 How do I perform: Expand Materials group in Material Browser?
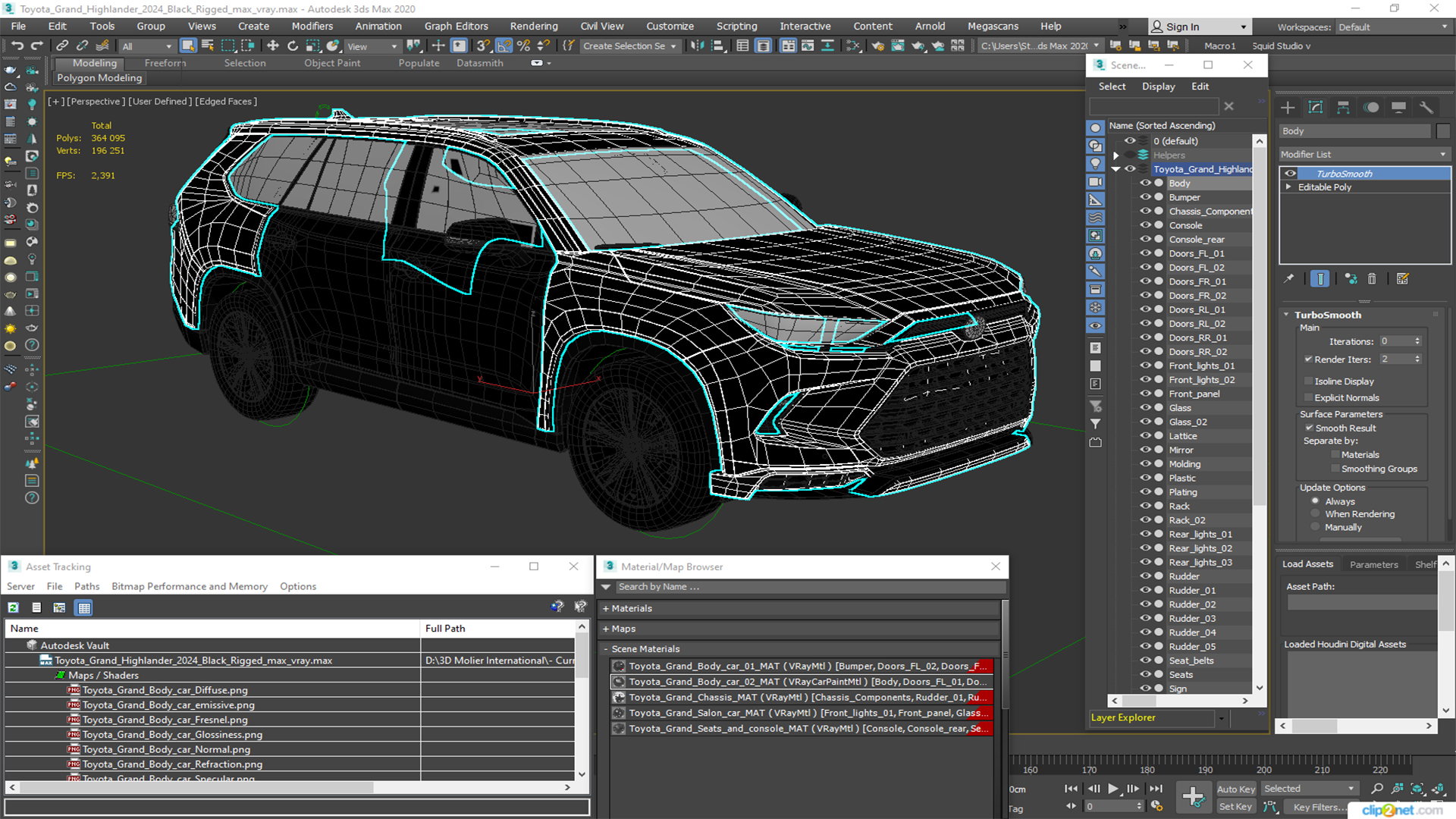click(606, 609)
